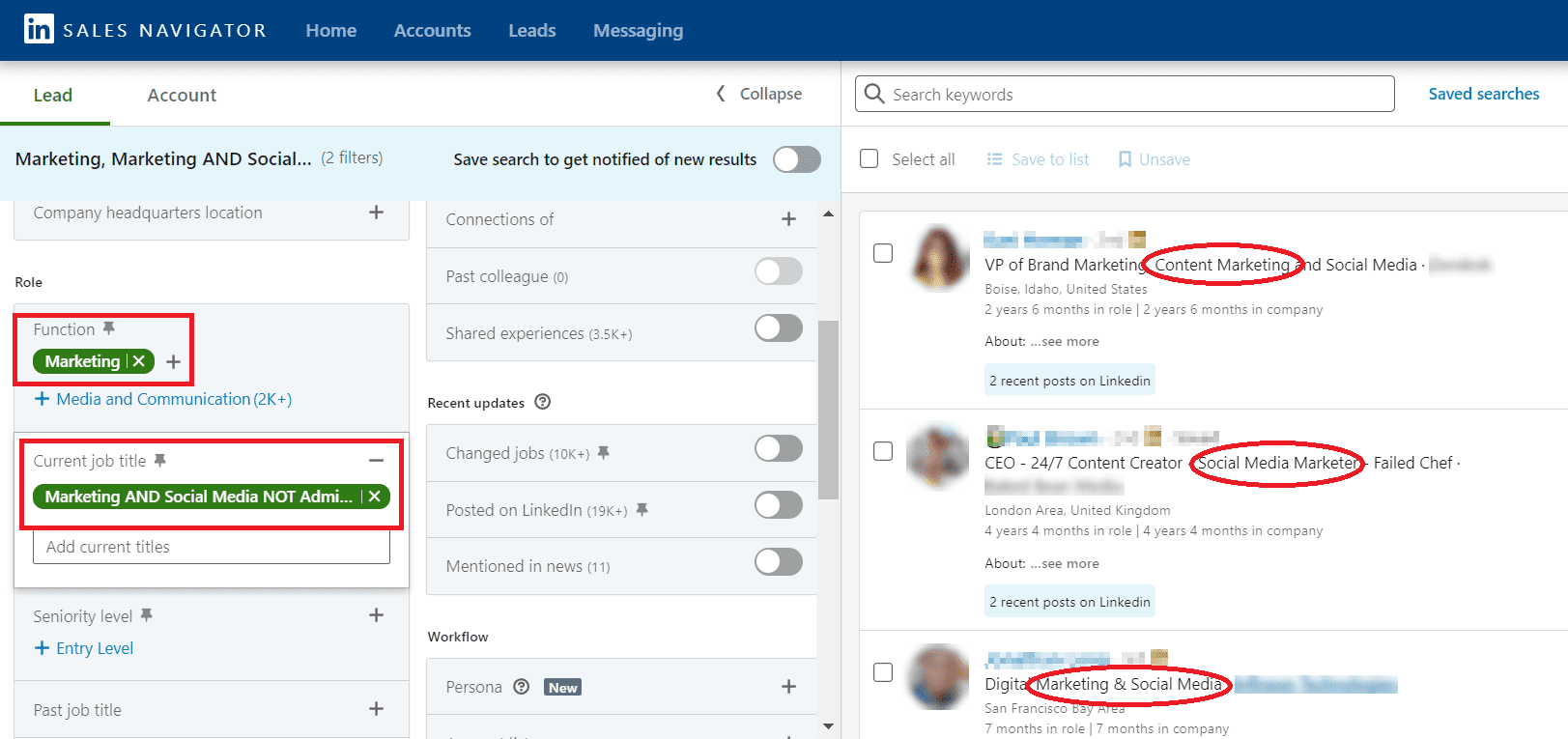The width and height of the screenshot is (1568, 739).
Task: Open the Leads menu in navigation
Action: click(x=532, y=30)
